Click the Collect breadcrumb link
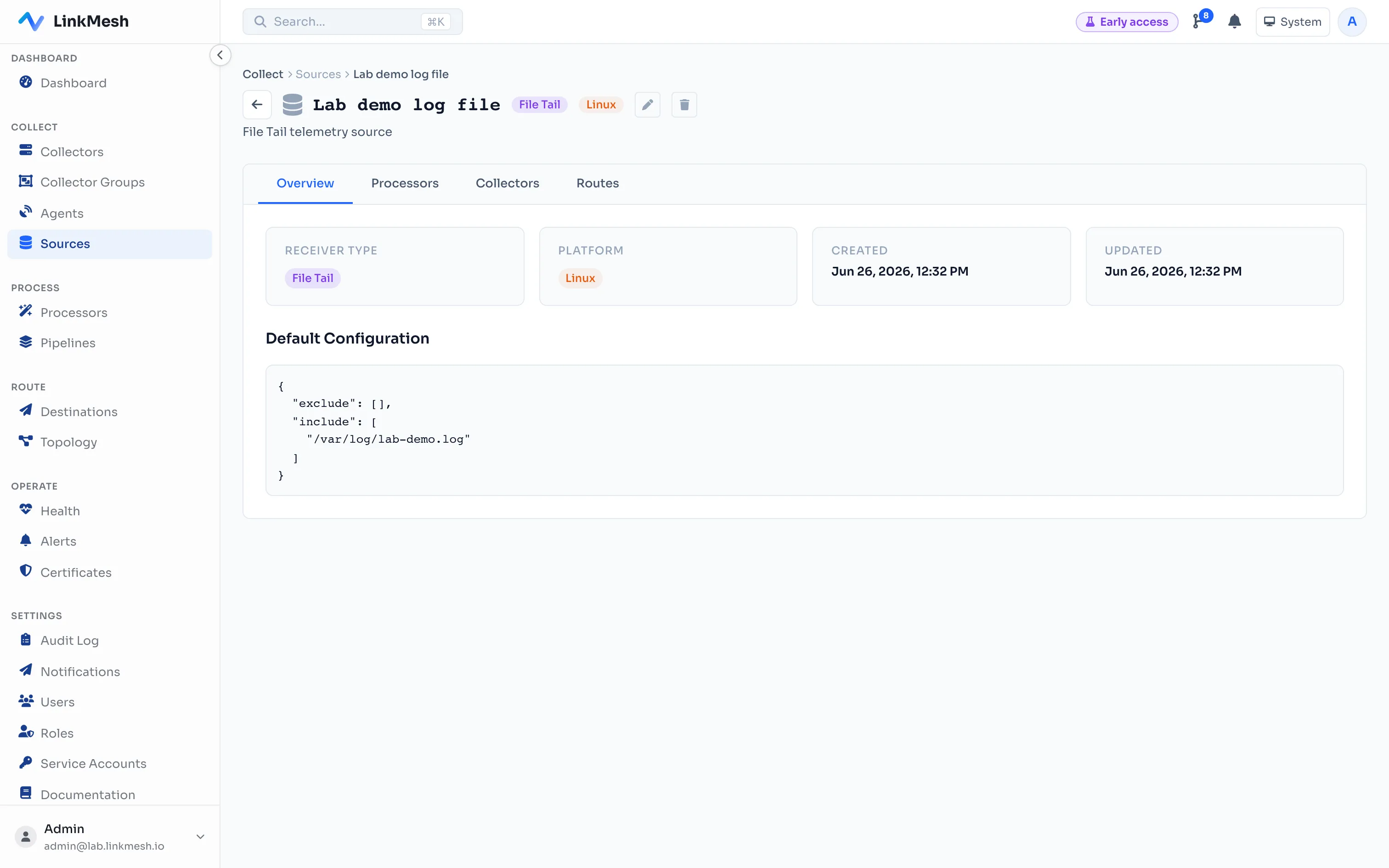1389x868 pixels. click(x=263, y=74)
